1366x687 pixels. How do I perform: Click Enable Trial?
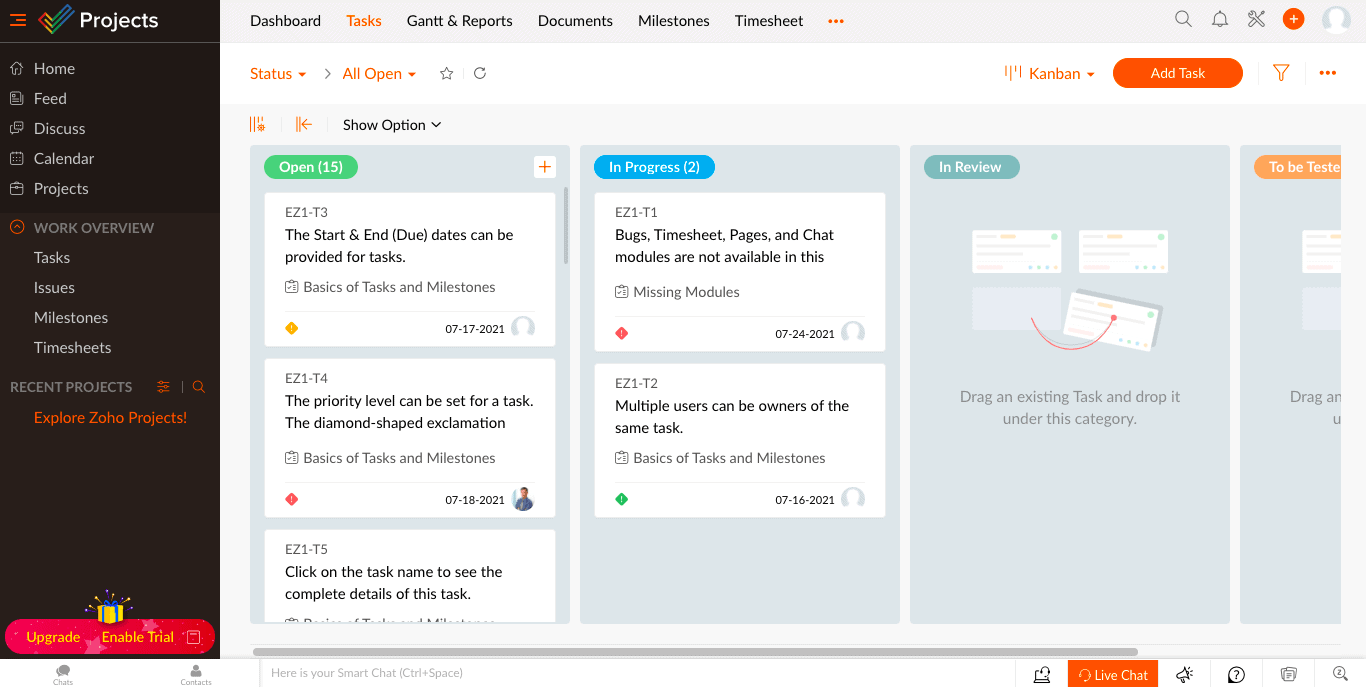click(138, 637)
